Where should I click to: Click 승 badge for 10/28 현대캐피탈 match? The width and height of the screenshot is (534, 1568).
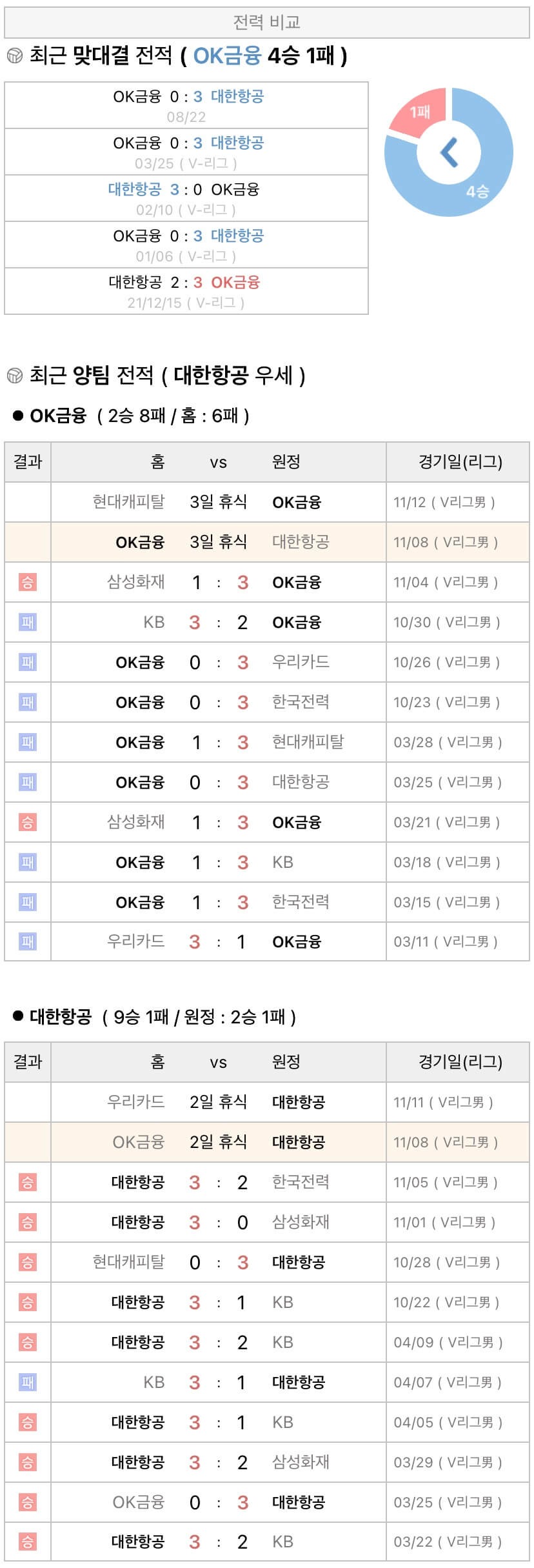pos(27,1263)
